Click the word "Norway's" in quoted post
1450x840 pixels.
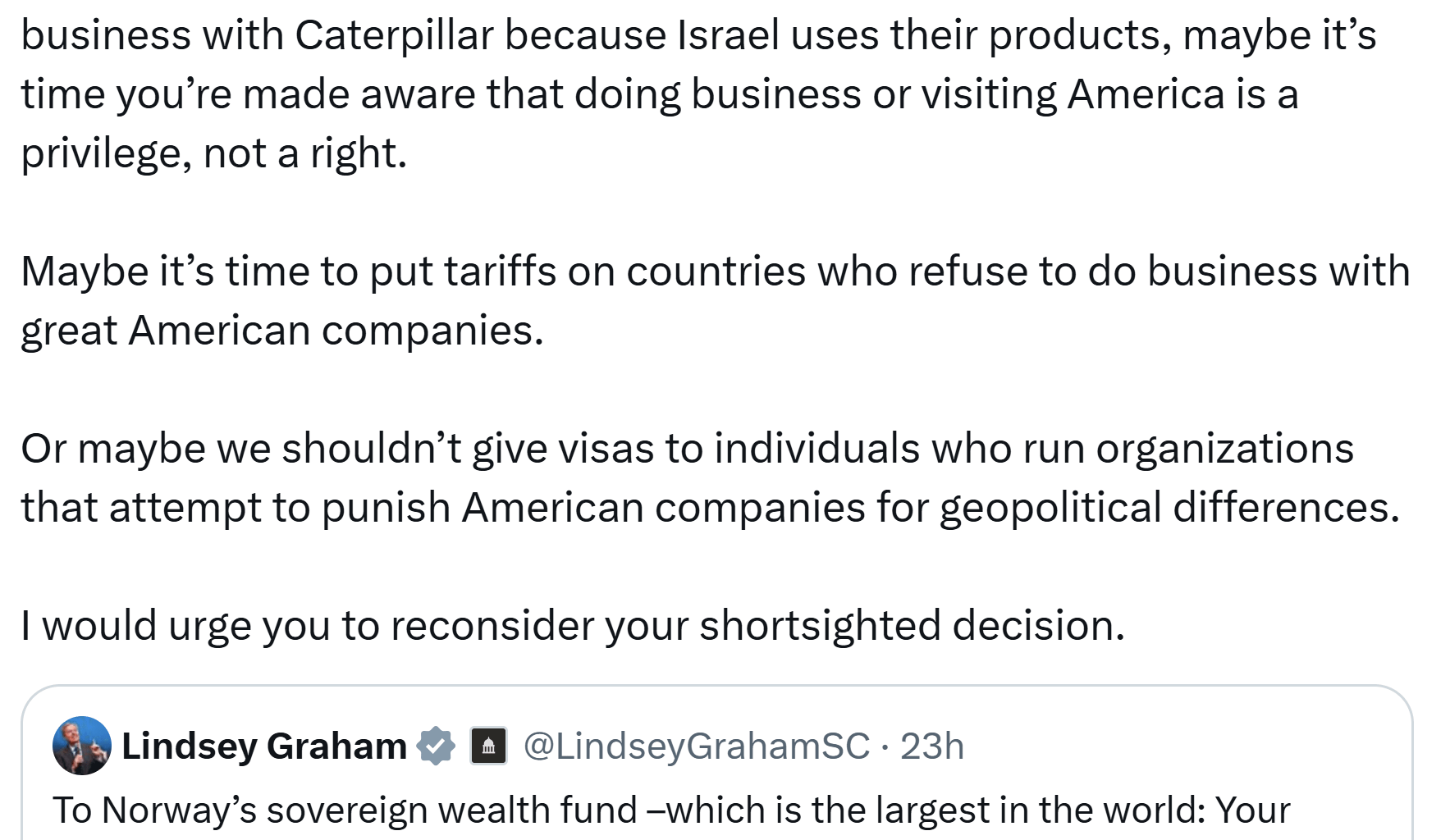[179, 810]
